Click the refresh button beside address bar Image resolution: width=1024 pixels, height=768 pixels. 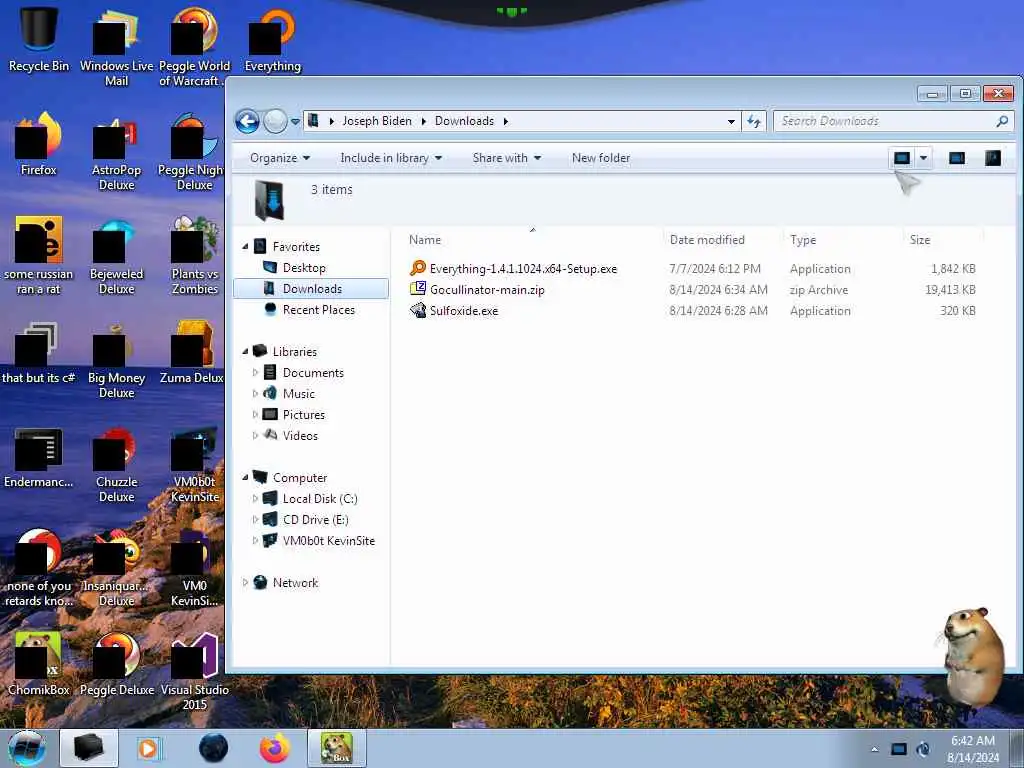754,121
